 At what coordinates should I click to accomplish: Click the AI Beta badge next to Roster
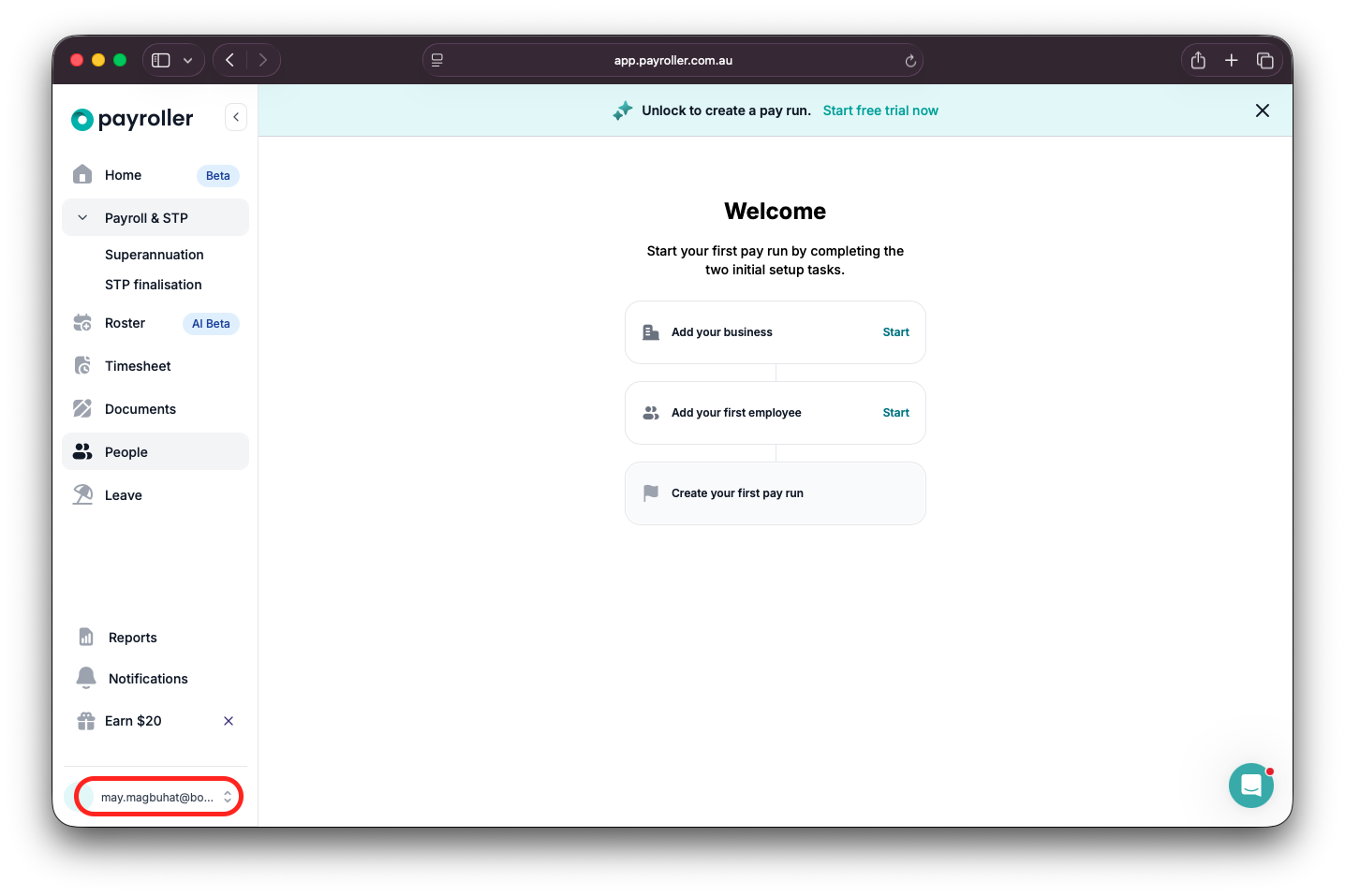pyautogui.click(x=211, y=324)
